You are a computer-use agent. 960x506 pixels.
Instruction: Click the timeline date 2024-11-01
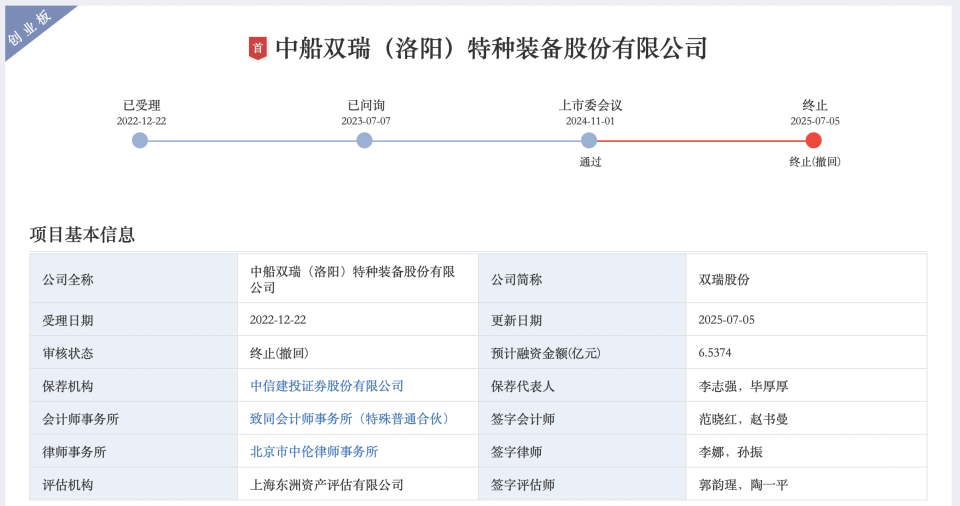590,121
